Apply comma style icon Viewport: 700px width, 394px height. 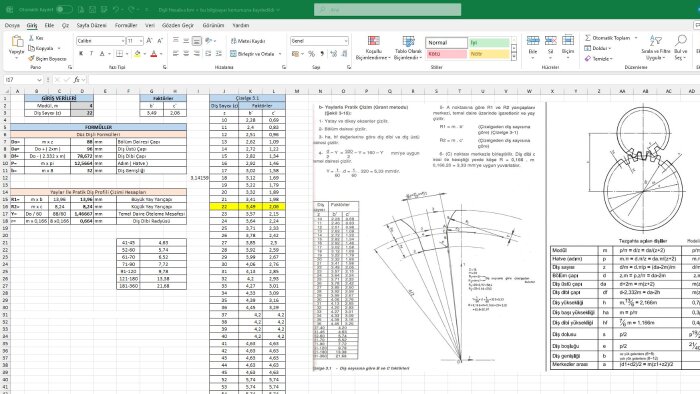tap(322, 54)
